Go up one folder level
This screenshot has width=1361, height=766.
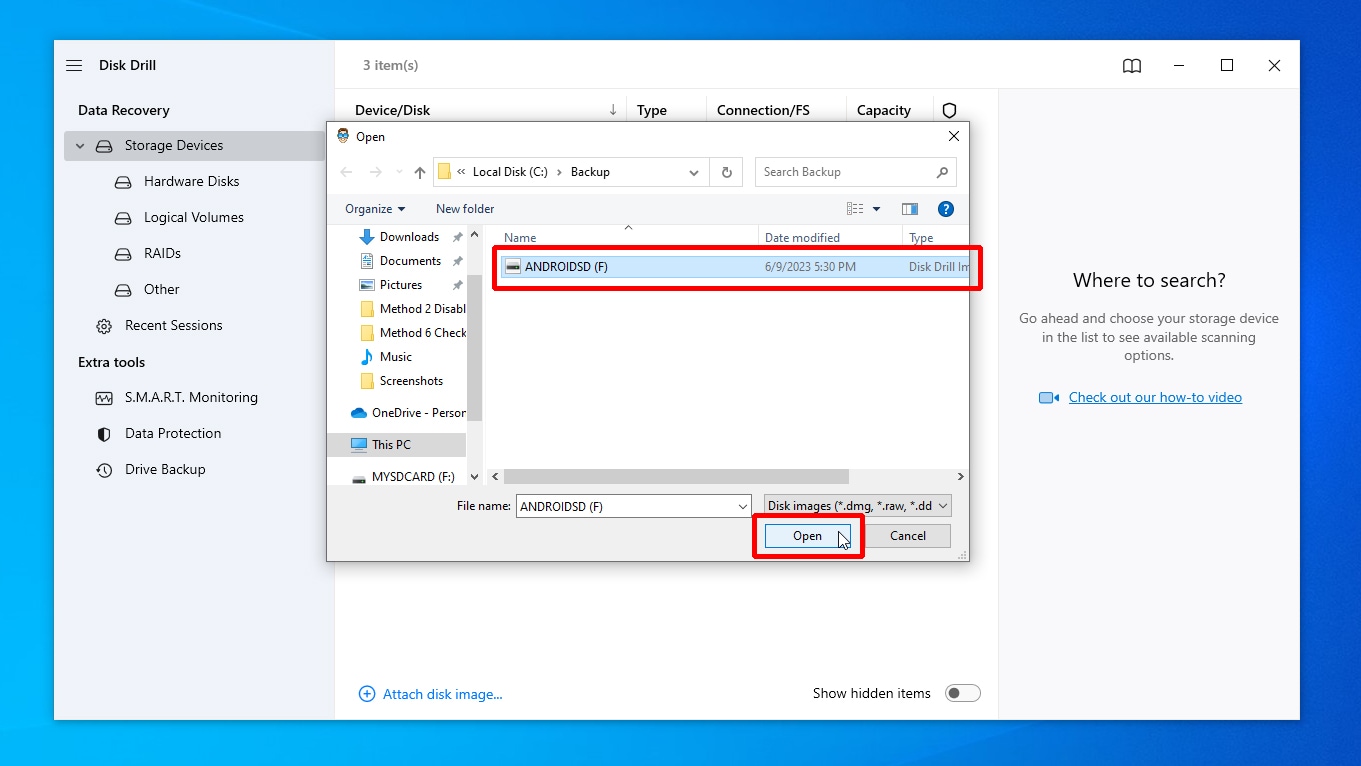[420, 172]
